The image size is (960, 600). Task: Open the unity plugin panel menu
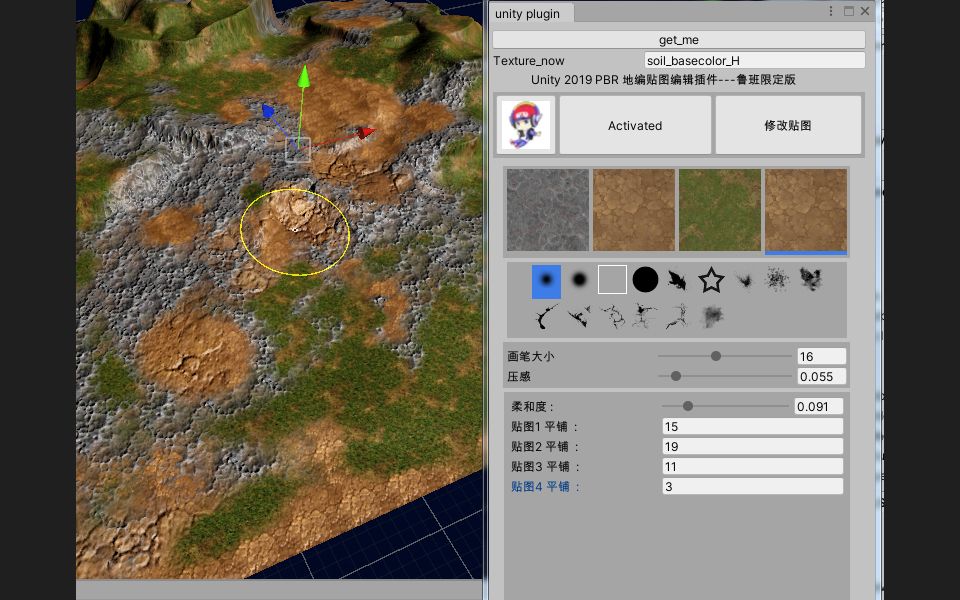832,12
